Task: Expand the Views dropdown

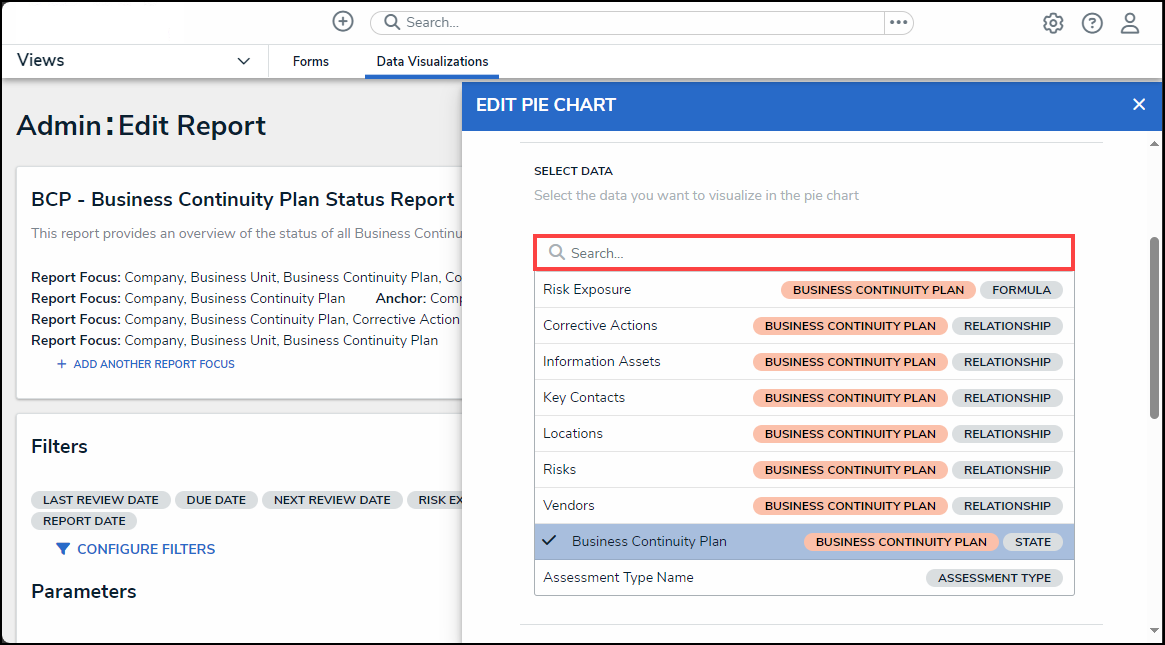Action: click(x=243, y=61)
